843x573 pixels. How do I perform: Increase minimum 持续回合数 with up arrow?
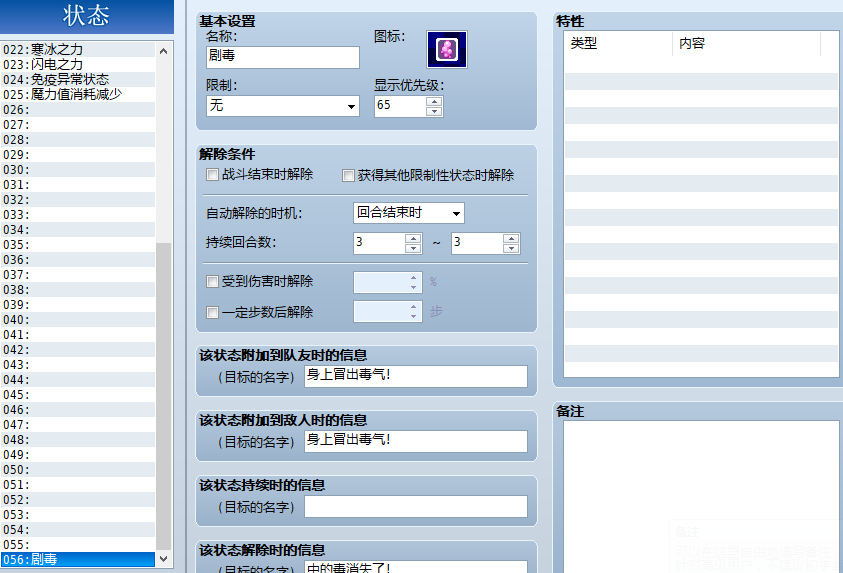(x=413, y=239)
